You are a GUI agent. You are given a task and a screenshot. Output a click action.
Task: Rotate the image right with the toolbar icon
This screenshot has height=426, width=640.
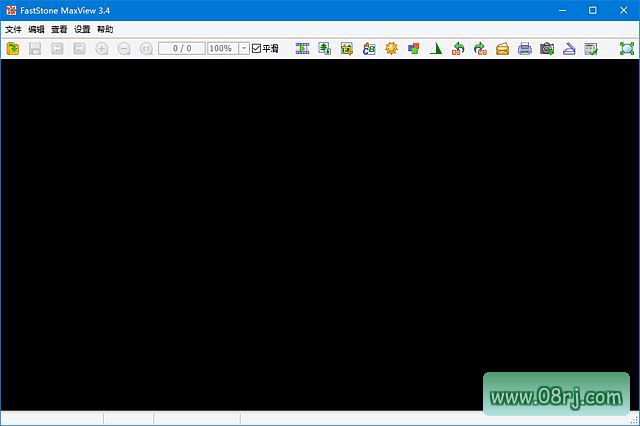click(480, 48)
